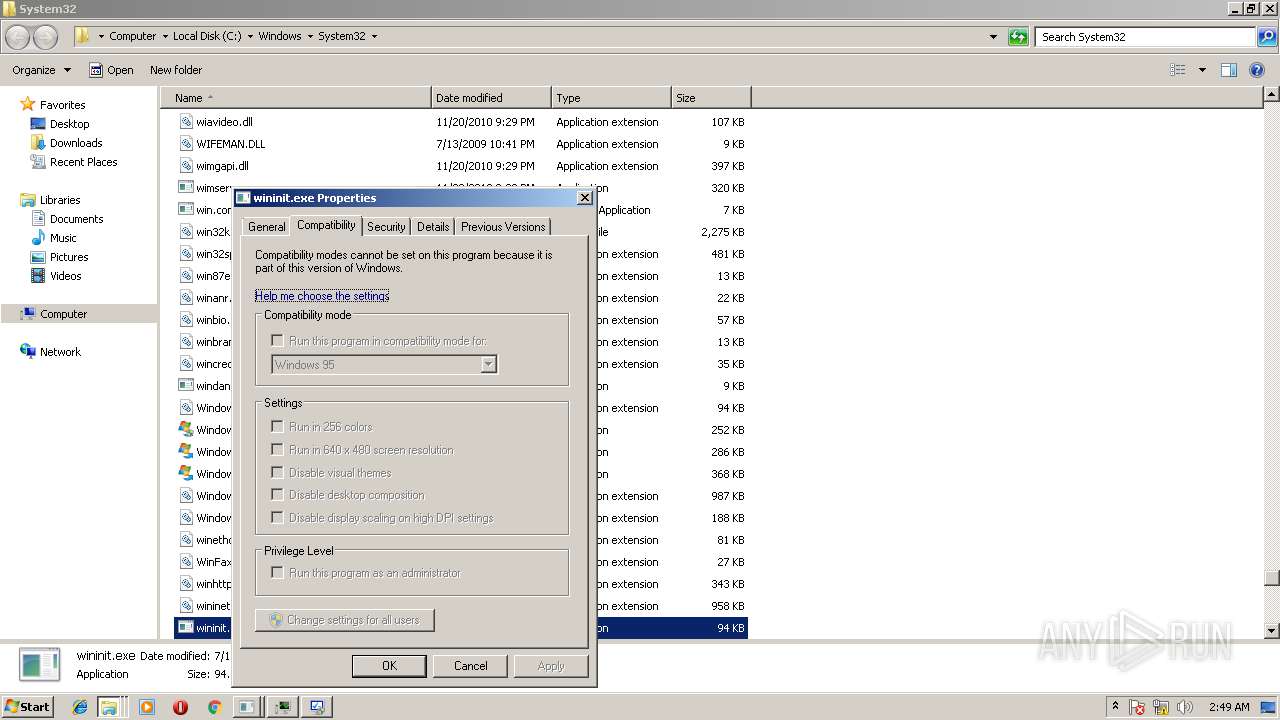The image size is (1280, 720).
Task: Open Music library
Action: [x=63, y=238]
